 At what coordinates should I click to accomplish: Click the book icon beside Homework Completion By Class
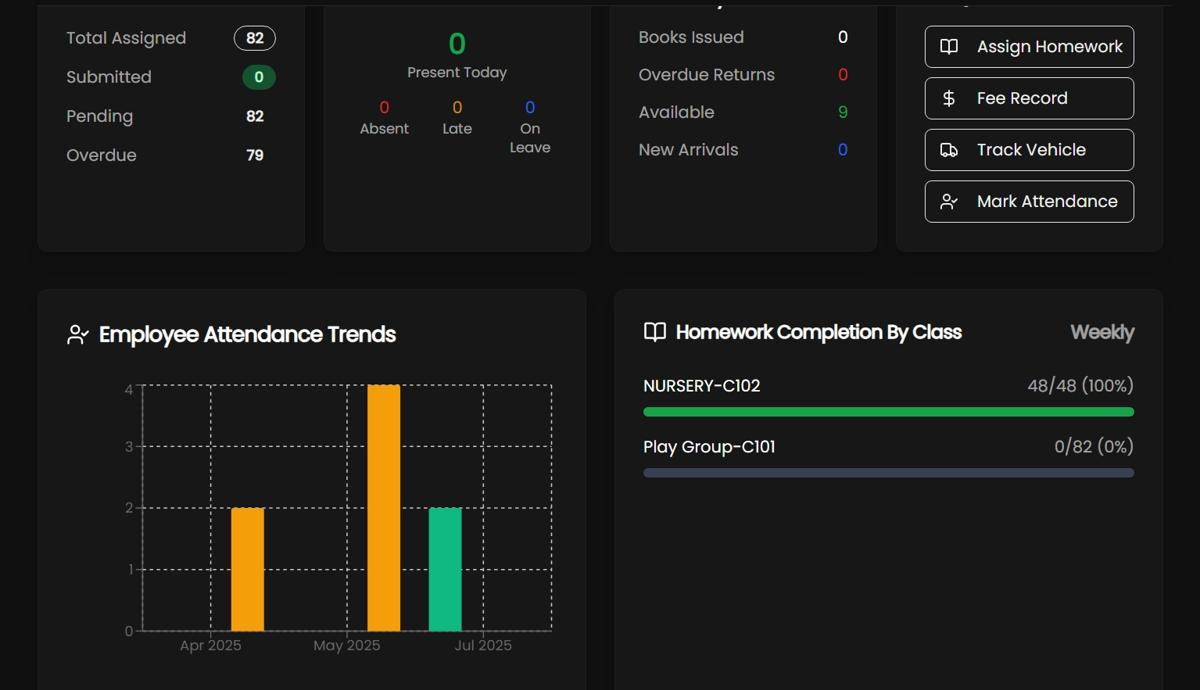(655, 331)
